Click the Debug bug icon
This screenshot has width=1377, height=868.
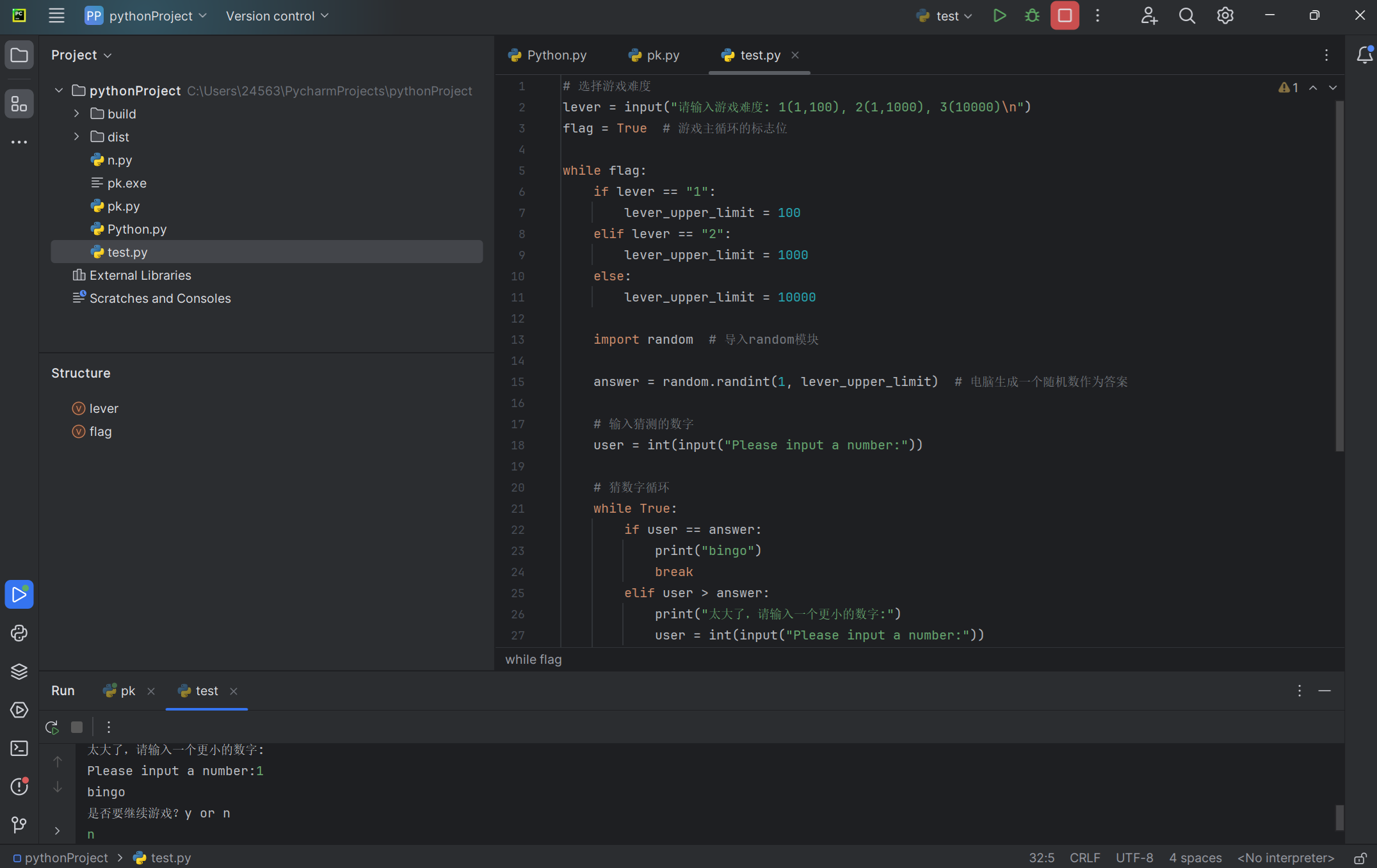coord(1032,16)
